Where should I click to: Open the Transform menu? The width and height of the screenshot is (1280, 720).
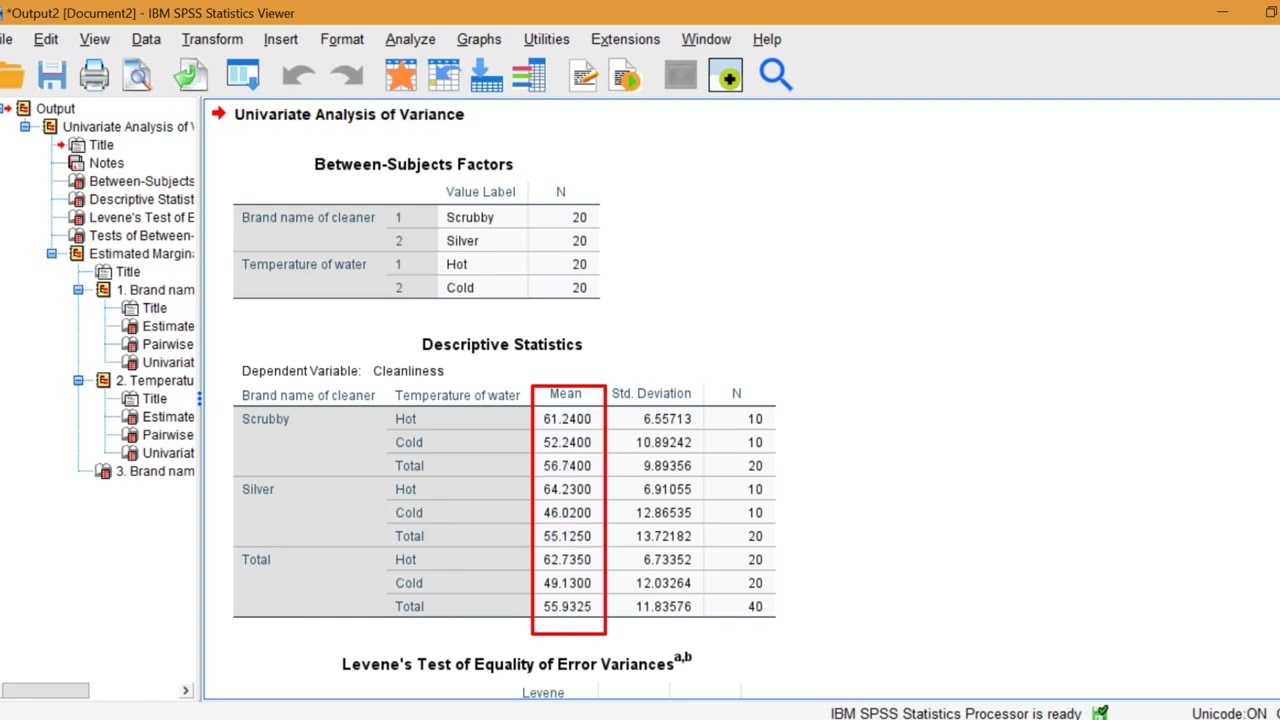point(212,39)
